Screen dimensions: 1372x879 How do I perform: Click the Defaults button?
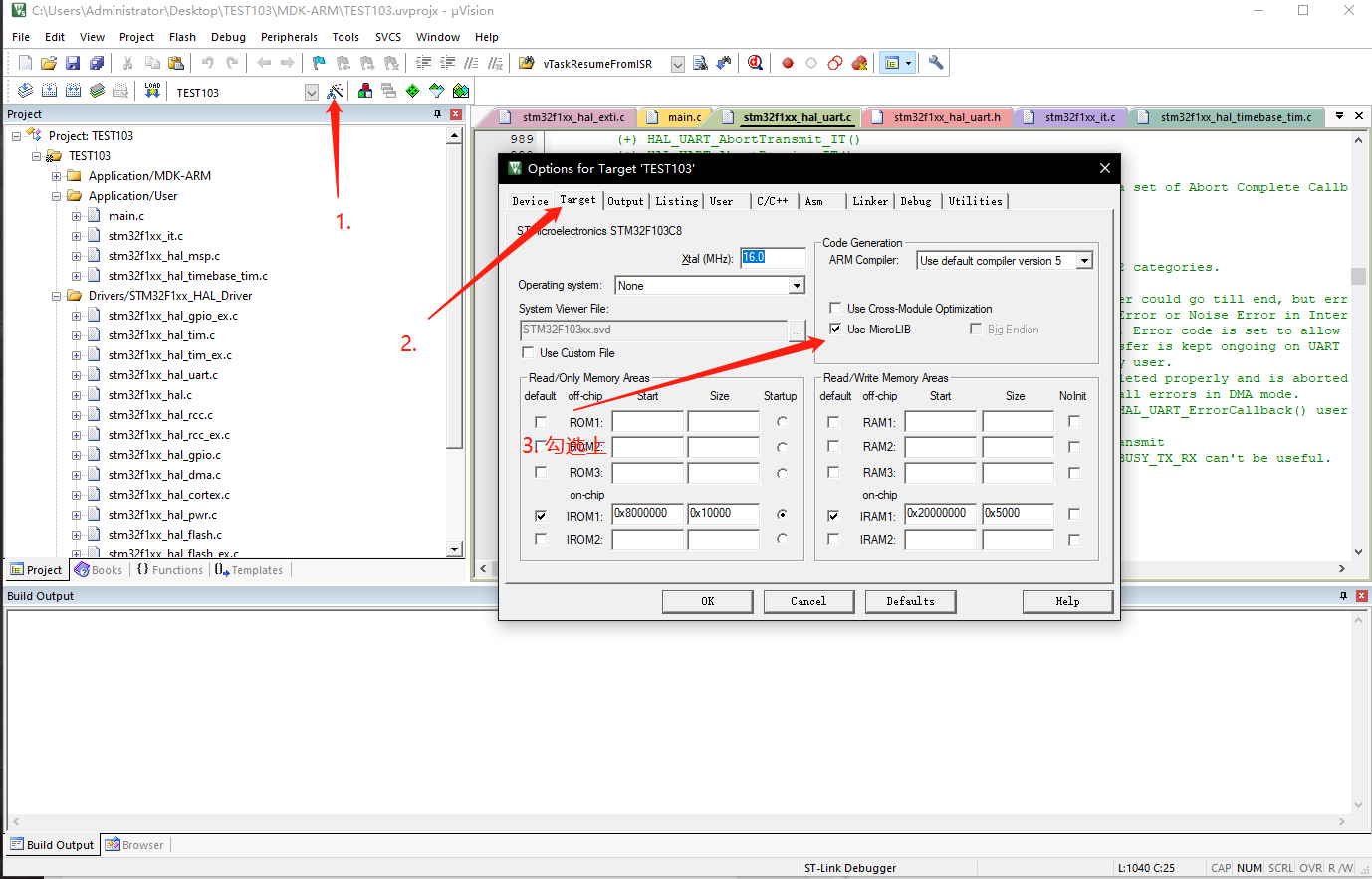[910, 601]
